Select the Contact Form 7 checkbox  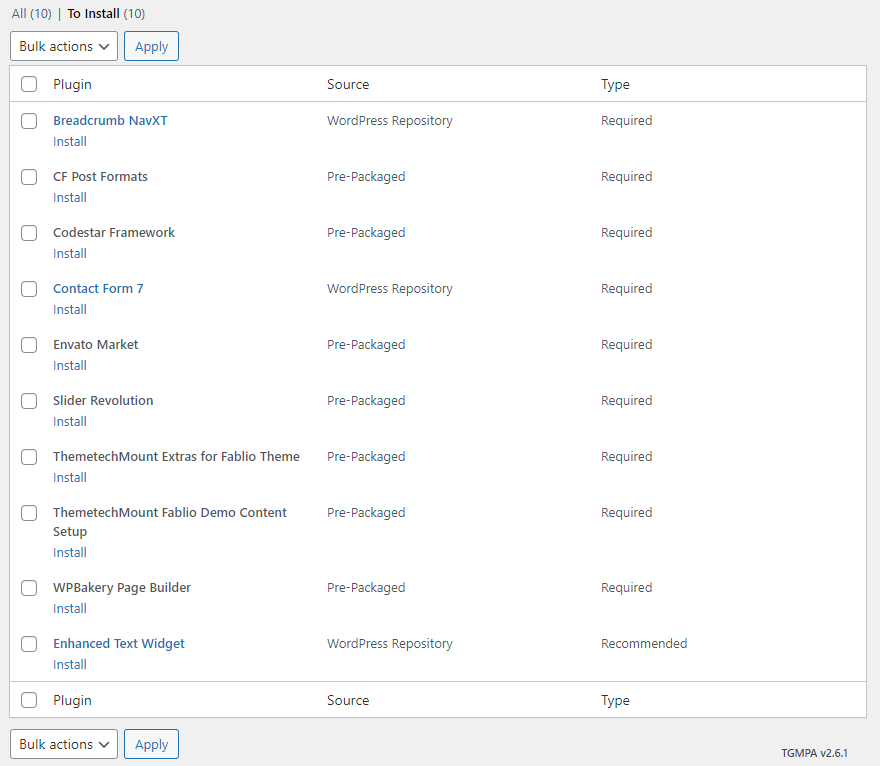point(29,289)
